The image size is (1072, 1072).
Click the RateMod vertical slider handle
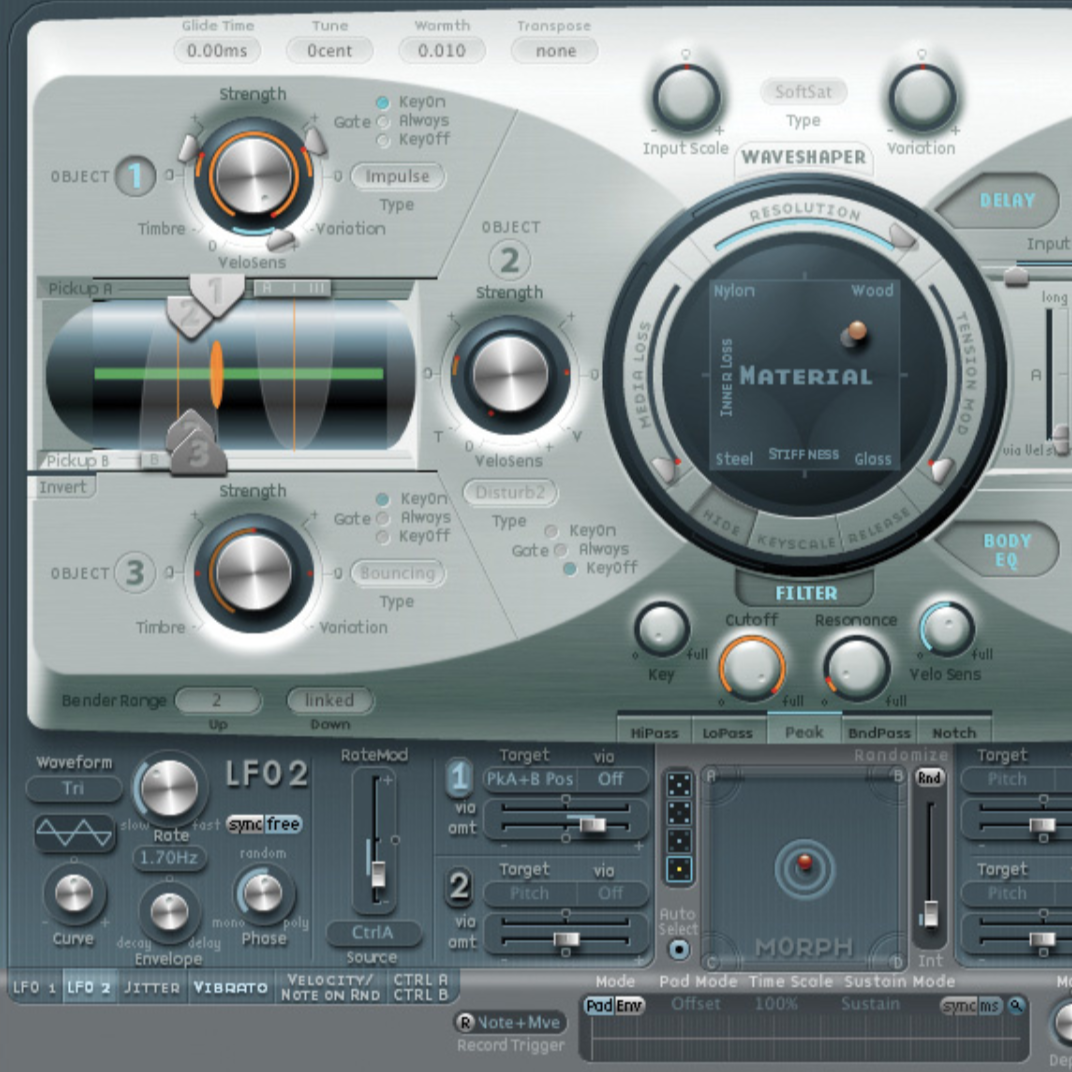378,874
